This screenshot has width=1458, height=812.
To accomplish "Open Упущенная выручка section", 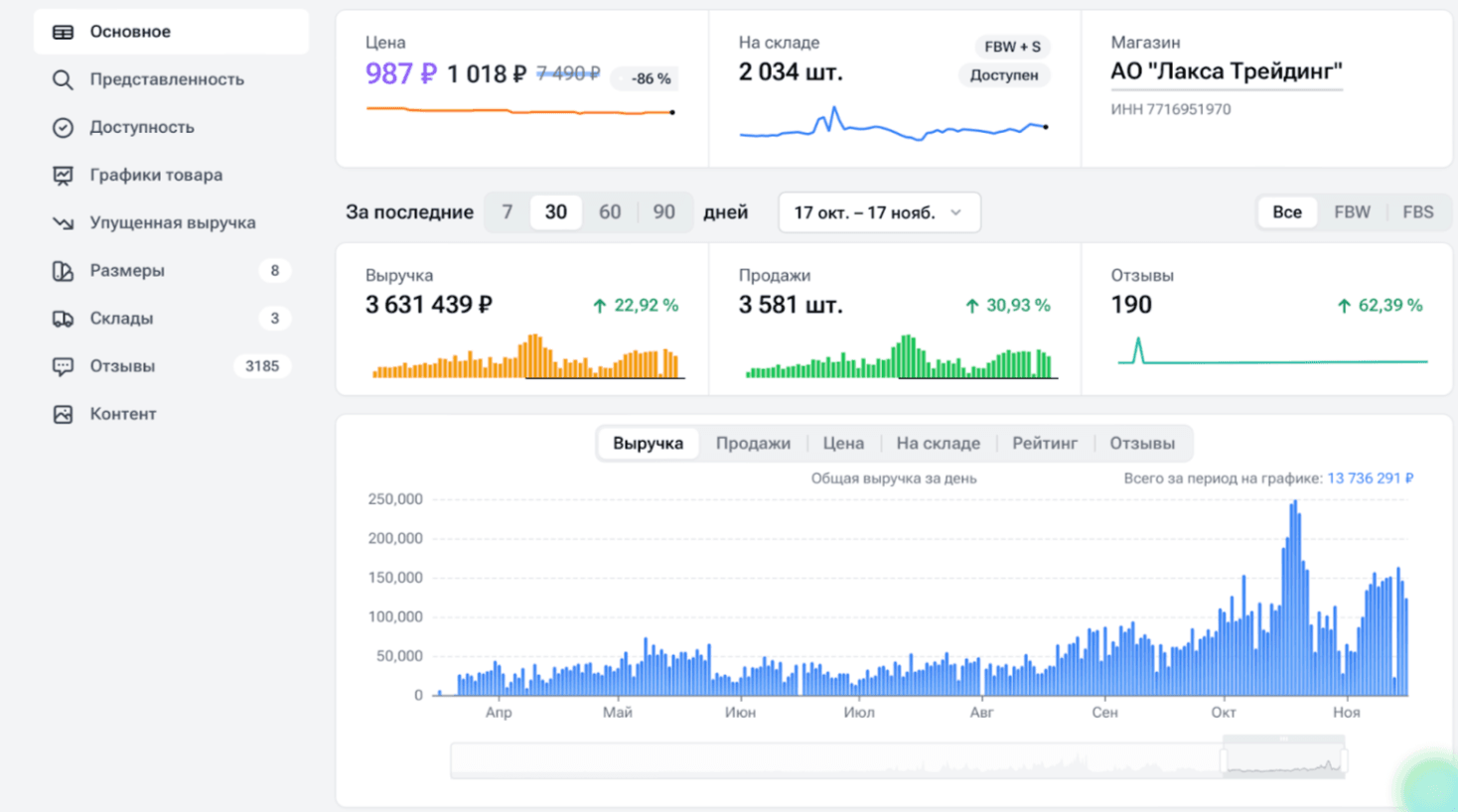I will click(x=173, y=222).
